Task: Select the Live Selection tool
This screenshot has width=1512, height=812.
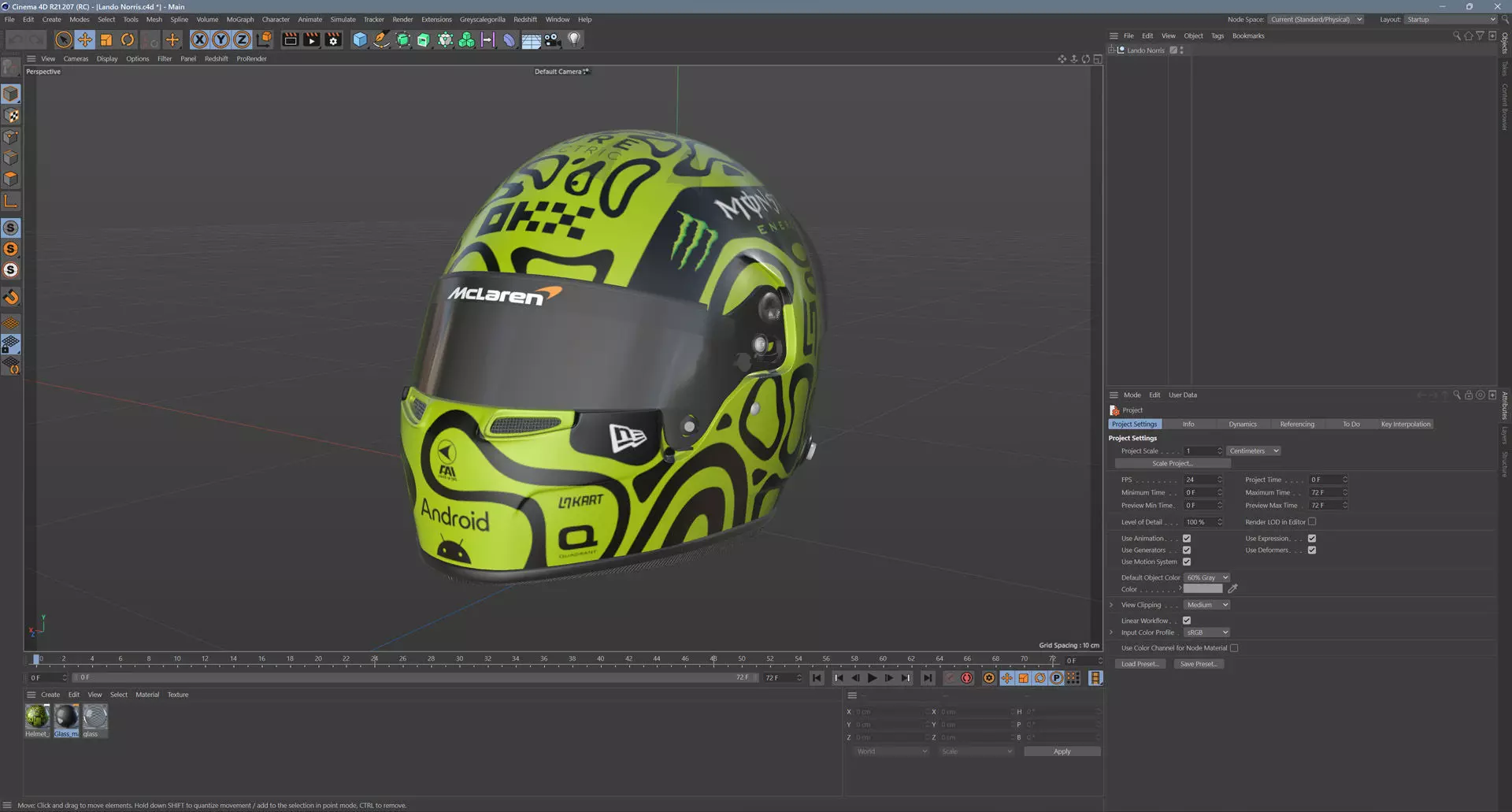Action: point(64,39)
